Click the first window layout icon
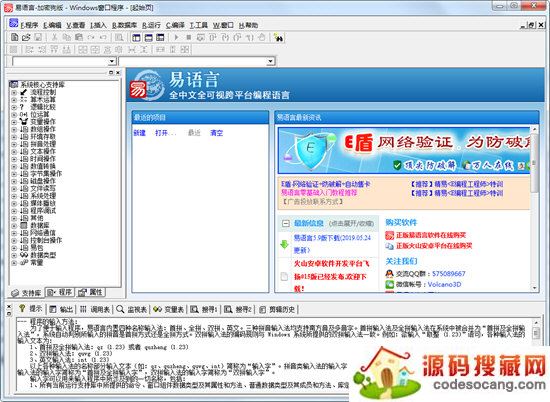 pos(136,37)
